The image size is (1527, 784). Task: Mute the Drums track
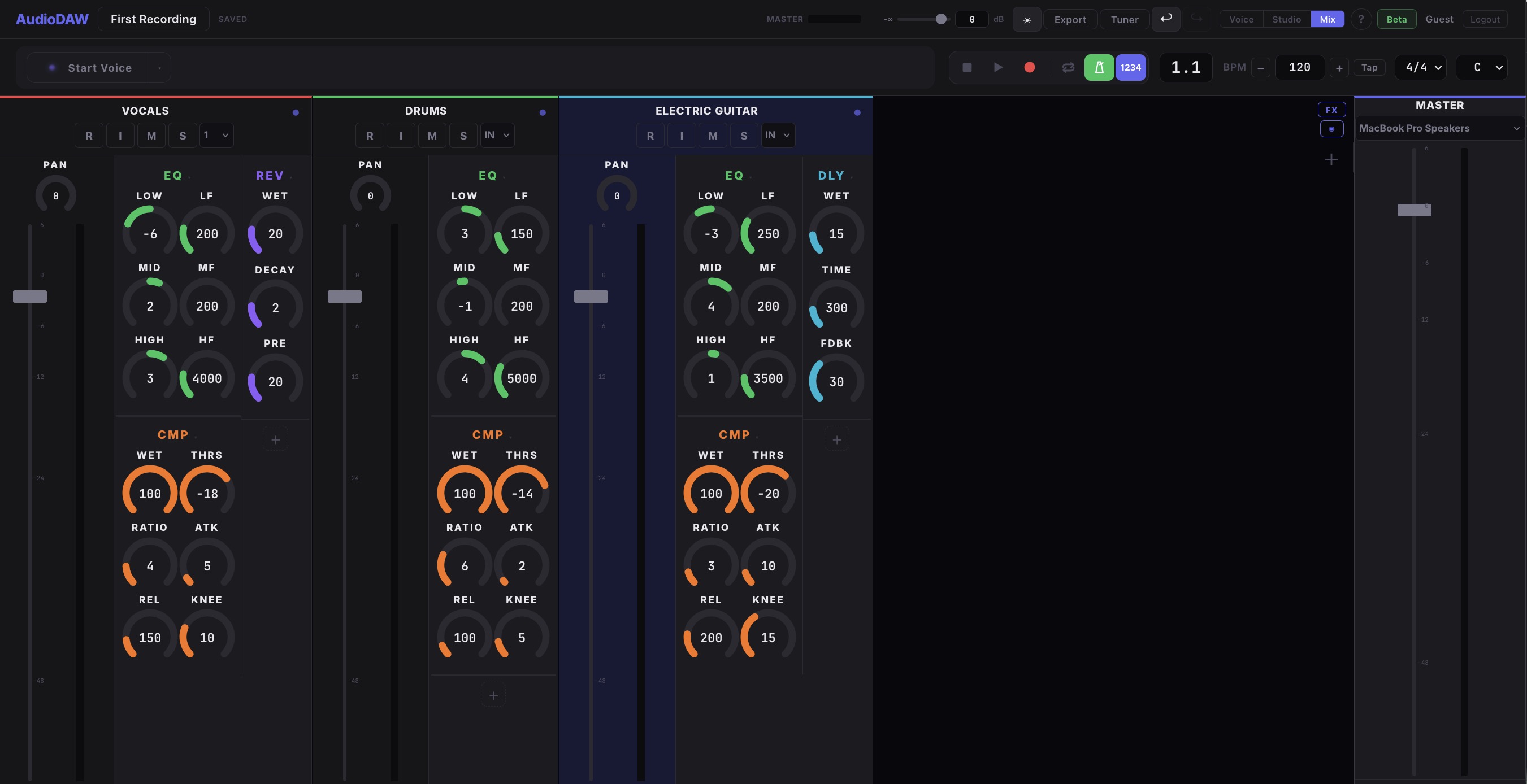tap(432, 136)
